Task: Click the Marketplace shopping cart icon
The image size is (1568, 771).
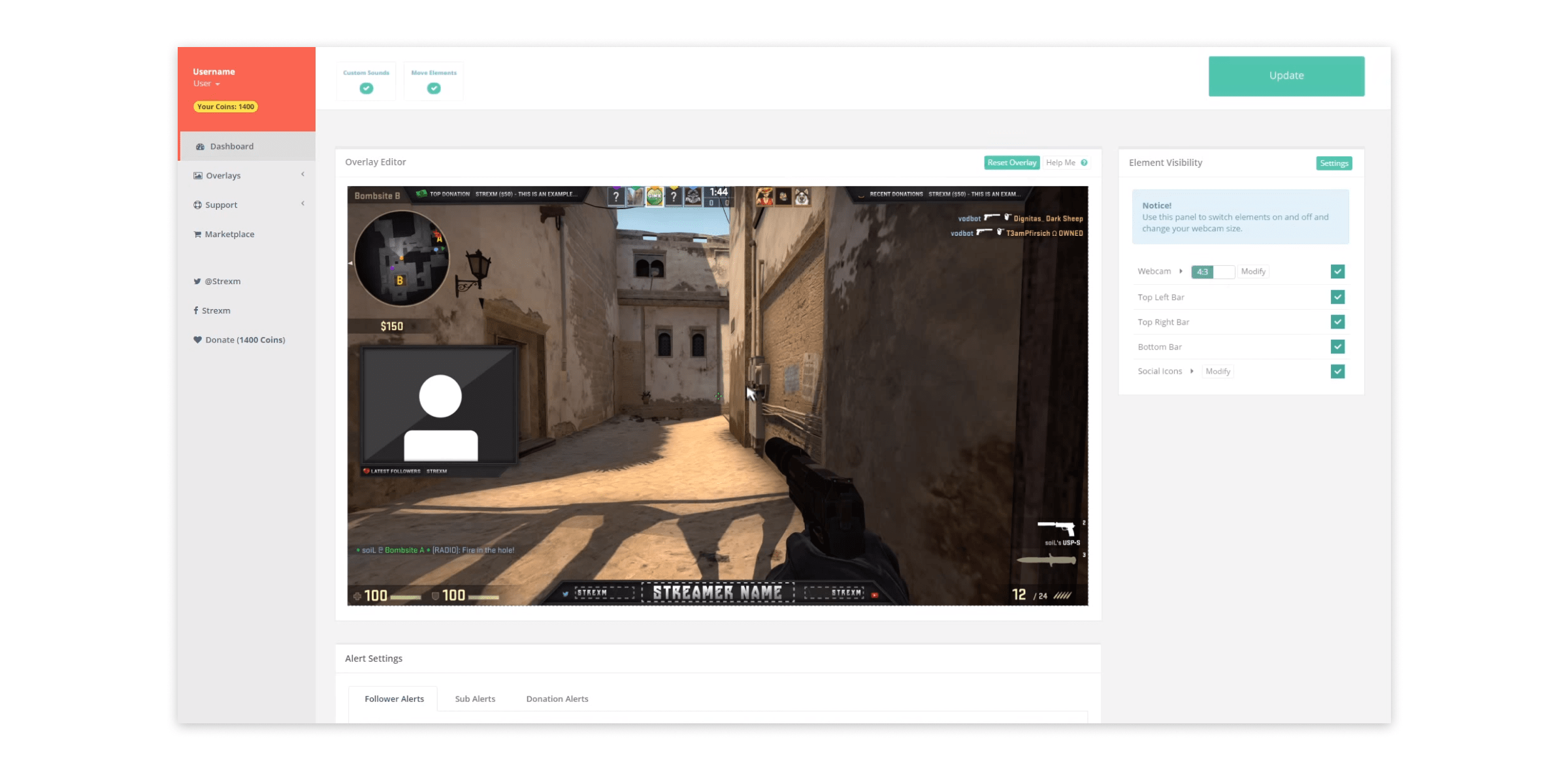Action: pos(197,235)
